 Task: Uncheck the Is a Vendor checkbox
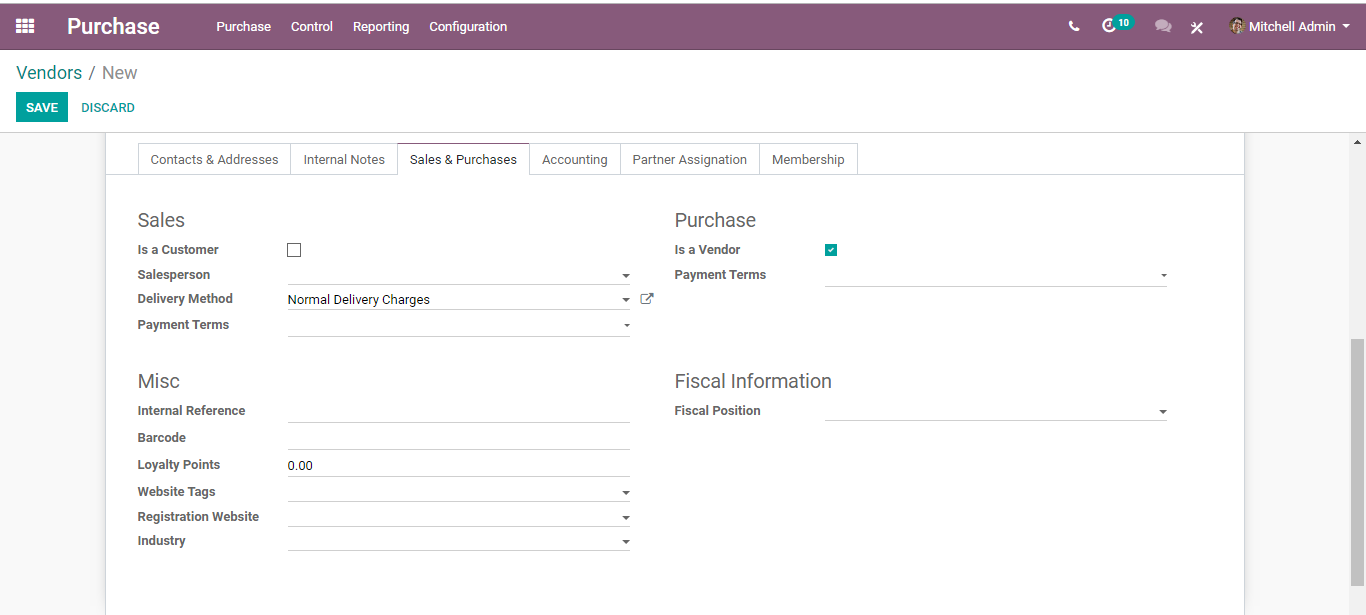[831, 250]
